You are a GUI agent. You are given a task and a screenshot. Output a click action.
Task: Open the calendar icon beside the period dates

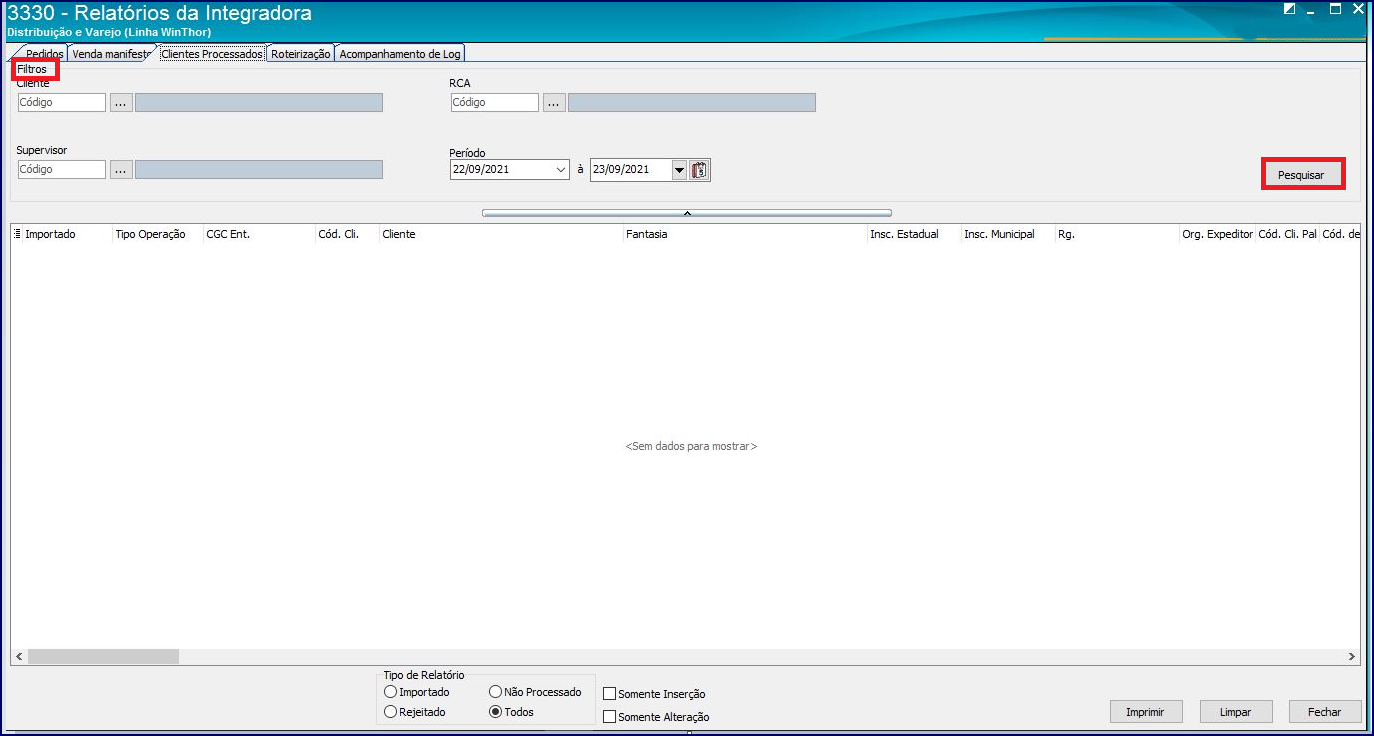[x=700, y=170]
